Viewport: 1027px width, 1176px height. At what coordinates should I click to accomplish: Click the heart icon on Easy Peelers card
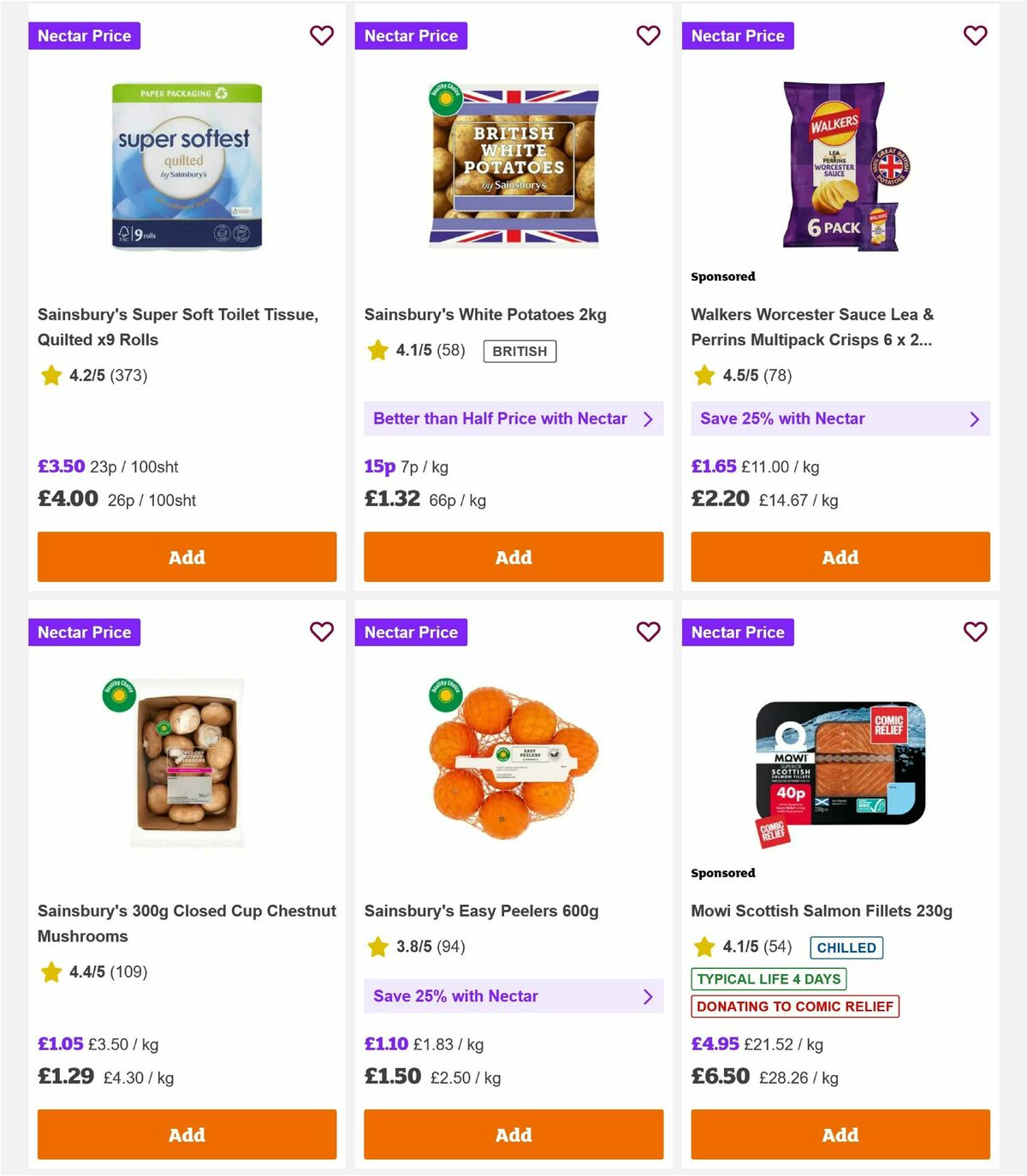coord(649,632)
